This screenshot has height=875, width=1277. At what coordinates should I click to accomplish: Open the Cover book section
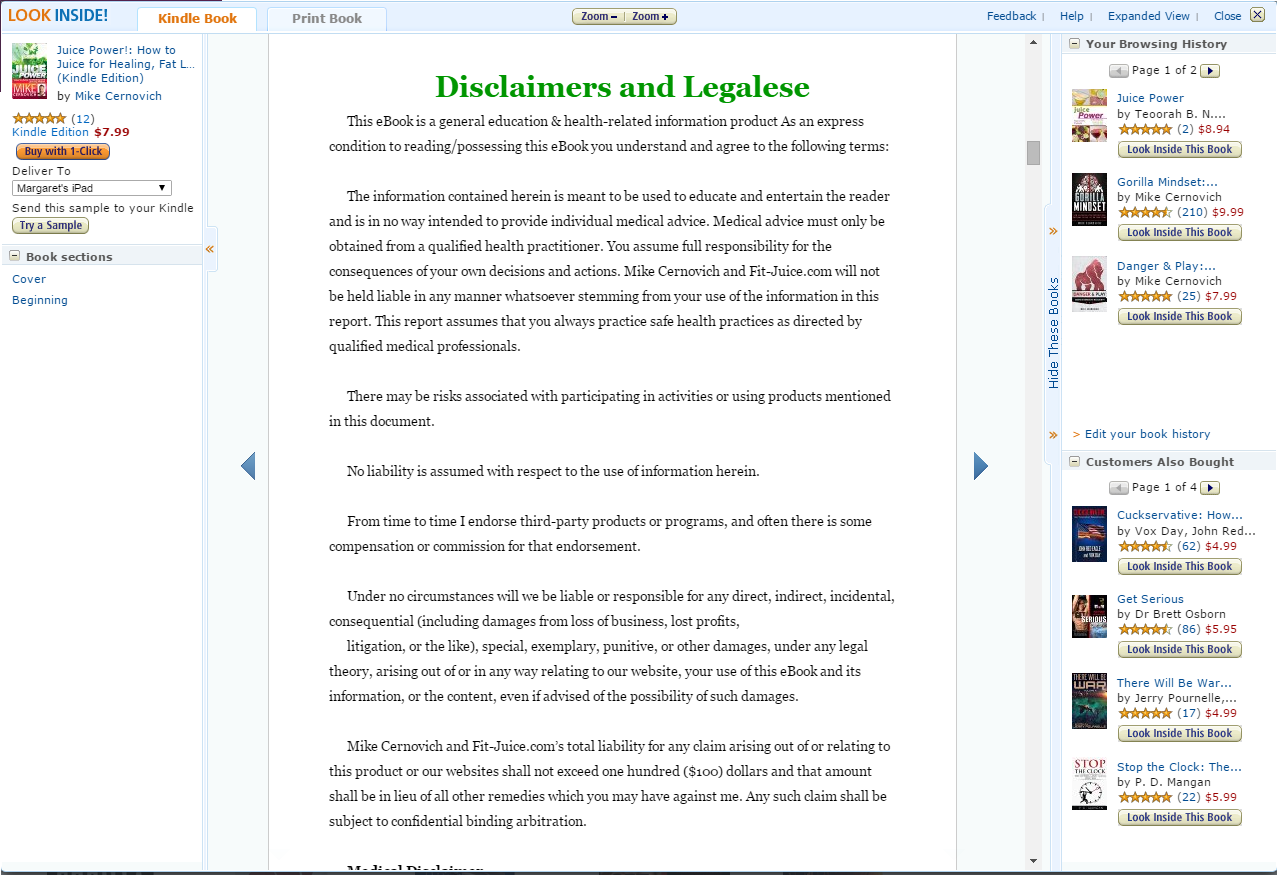(29, 280)
